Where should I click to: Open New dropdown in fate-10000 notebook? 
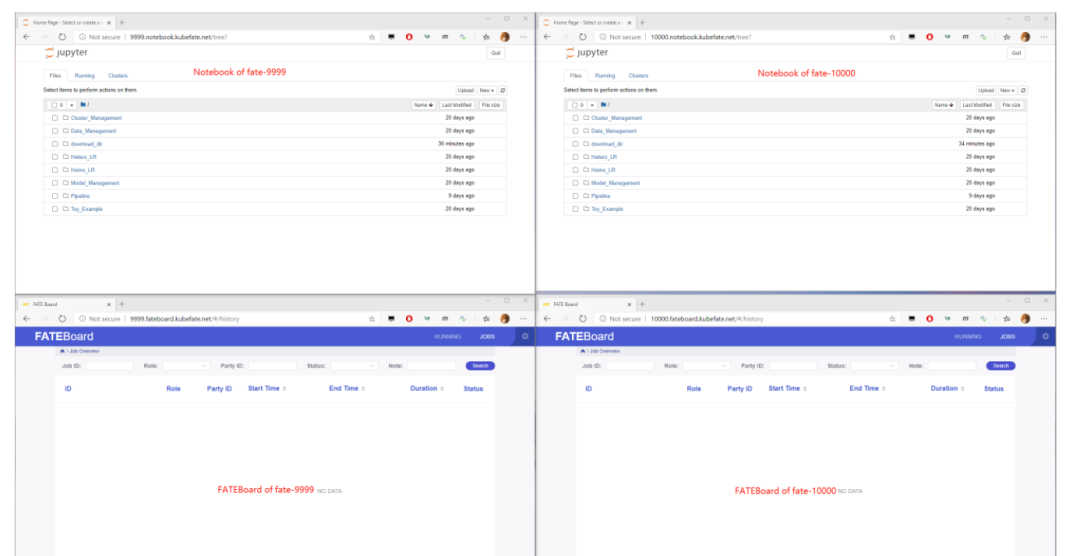coord(1008,90)
